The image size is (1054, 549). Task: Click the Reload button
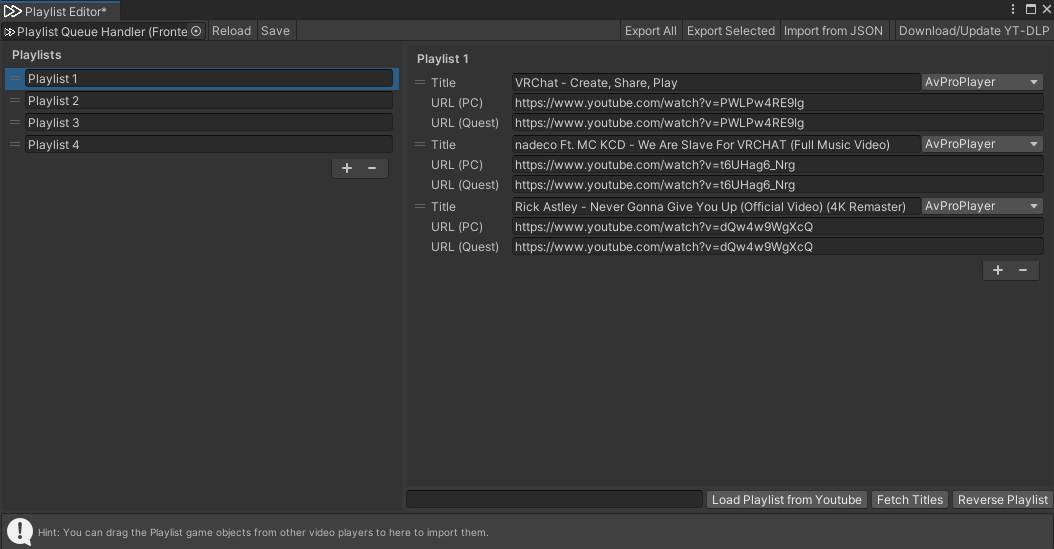point(231,31)
